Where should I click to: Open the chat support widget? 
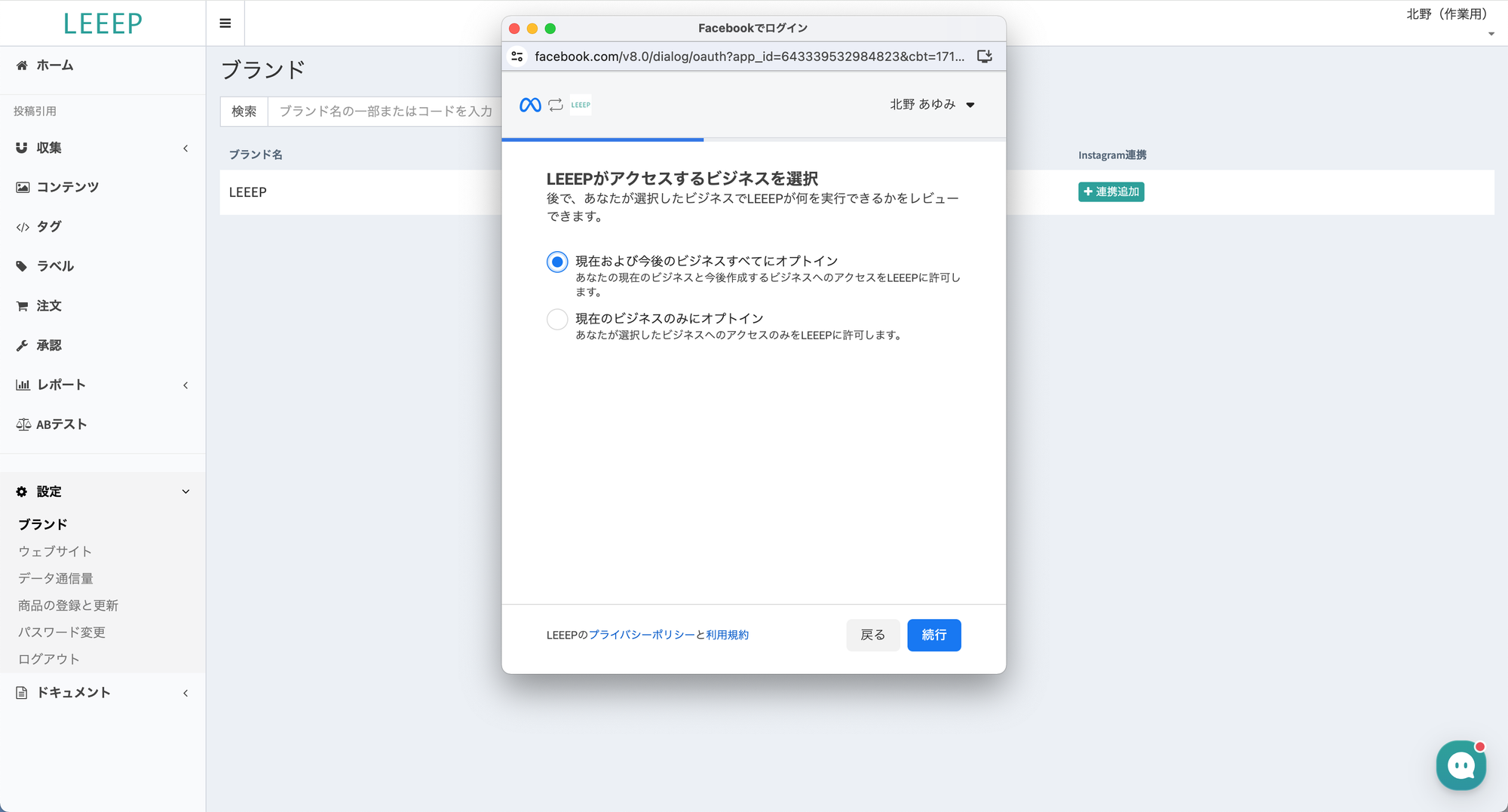(1461, 765)
